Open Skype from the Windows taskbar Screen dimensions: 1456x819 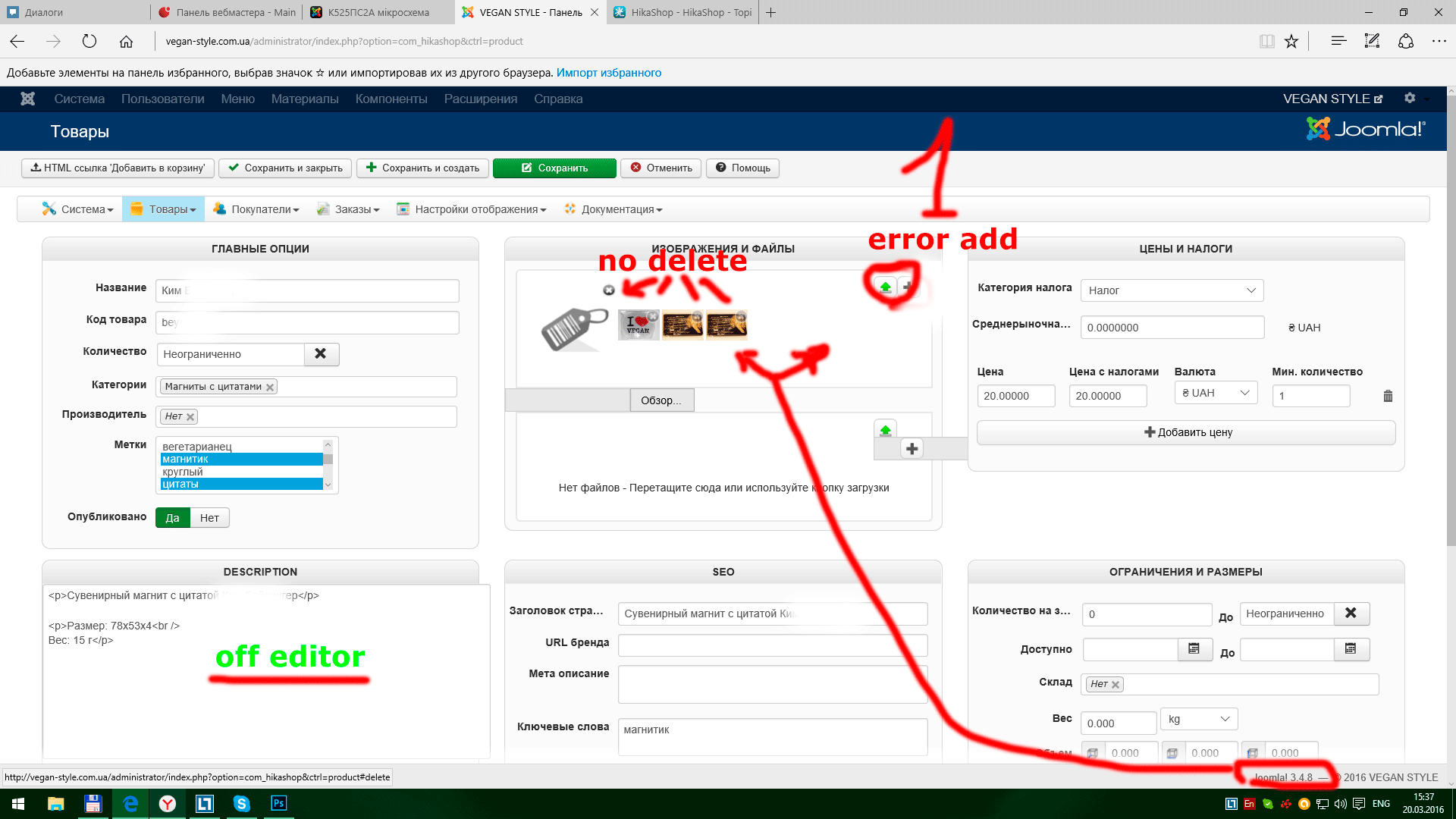pyautogui.click(x=241, y=804)
